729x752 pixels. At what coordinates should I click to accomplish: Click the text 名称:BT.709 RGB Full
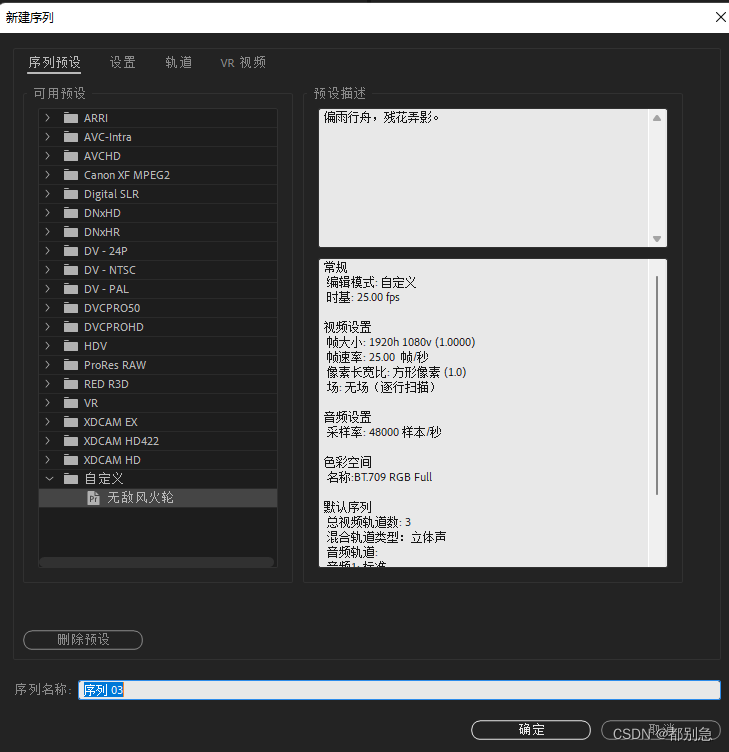tap(379, 477)
